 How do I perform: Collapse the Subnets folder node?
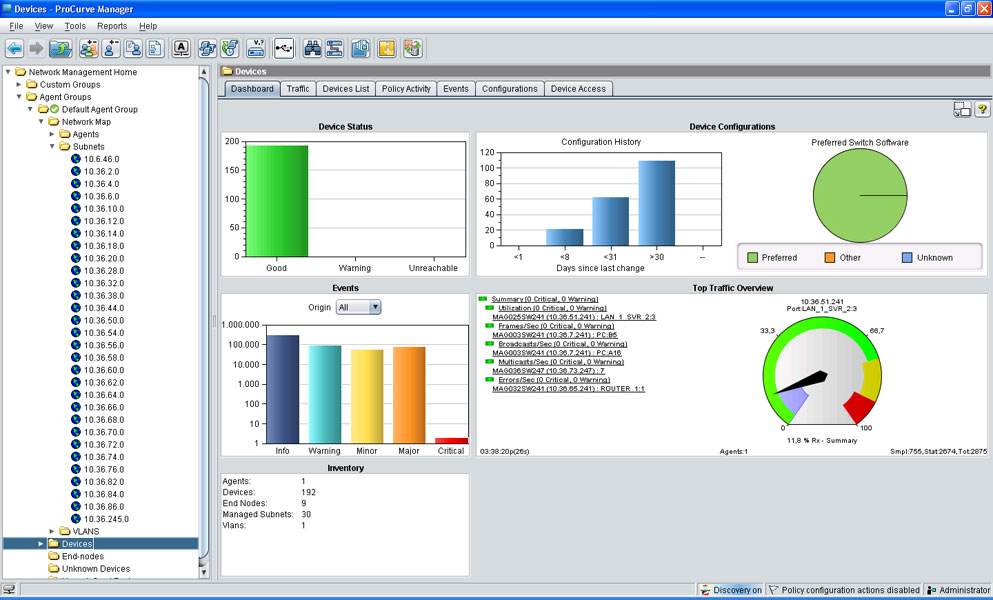click(52, 146)
